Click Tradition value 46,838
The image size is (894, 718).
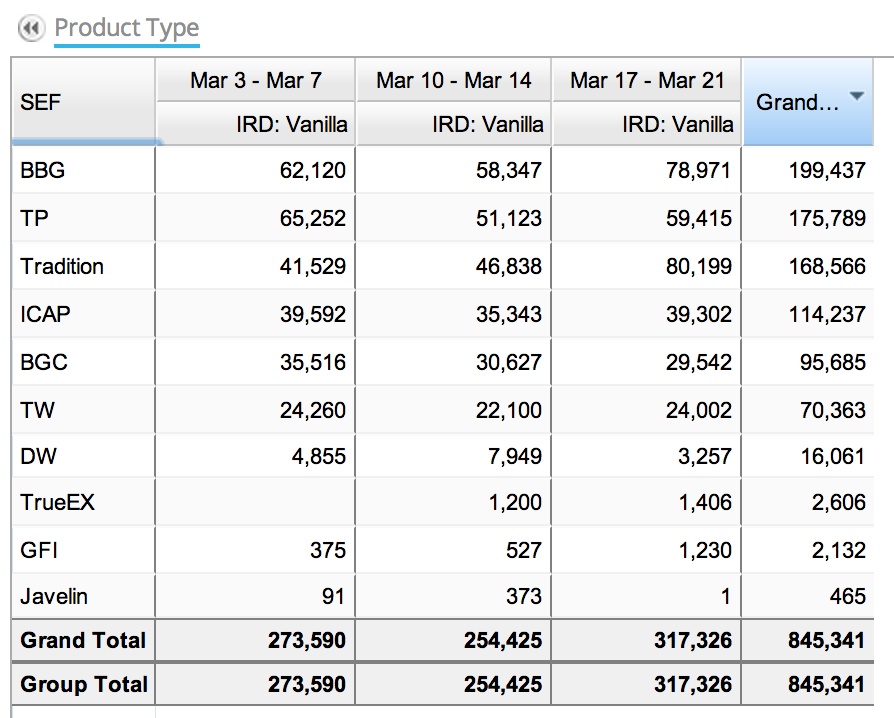click(x=509, y=266)
